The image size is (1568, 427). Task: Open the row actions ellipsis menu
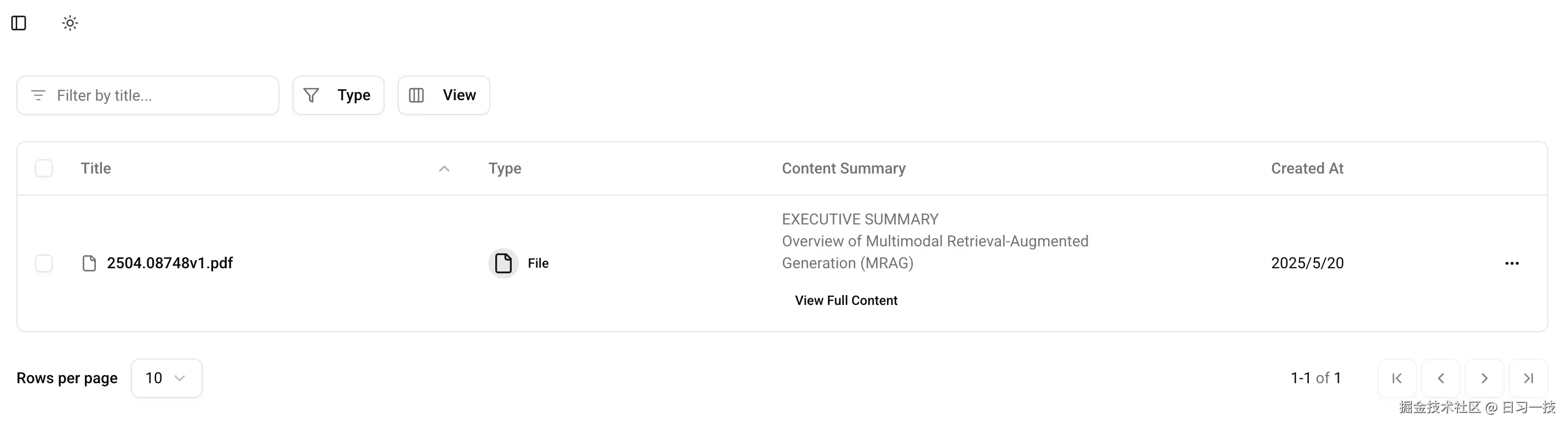[1512, 263]
